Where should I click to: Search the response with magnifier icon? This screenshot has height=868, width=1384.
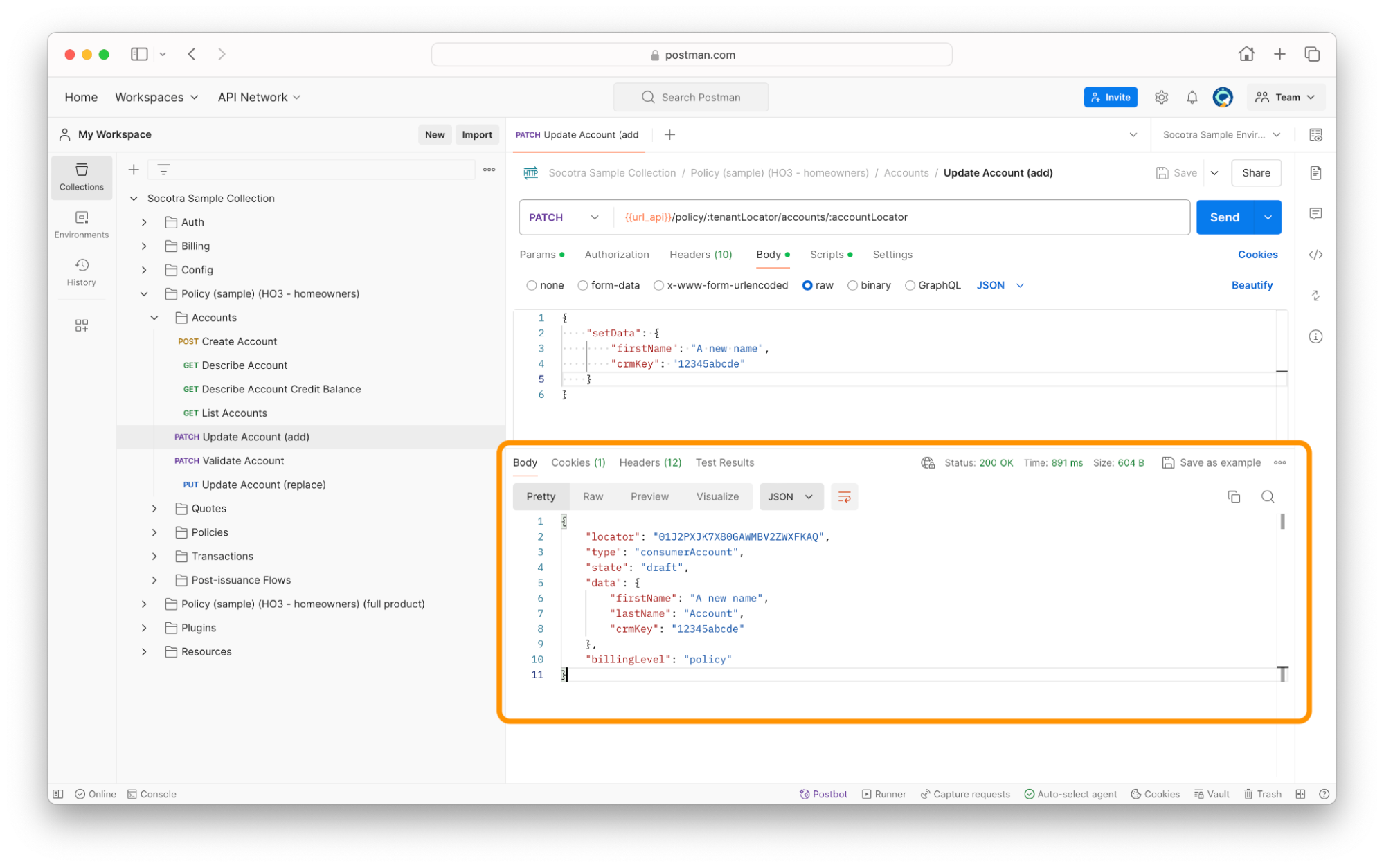pyautogui.click(x=1267, y=496)
